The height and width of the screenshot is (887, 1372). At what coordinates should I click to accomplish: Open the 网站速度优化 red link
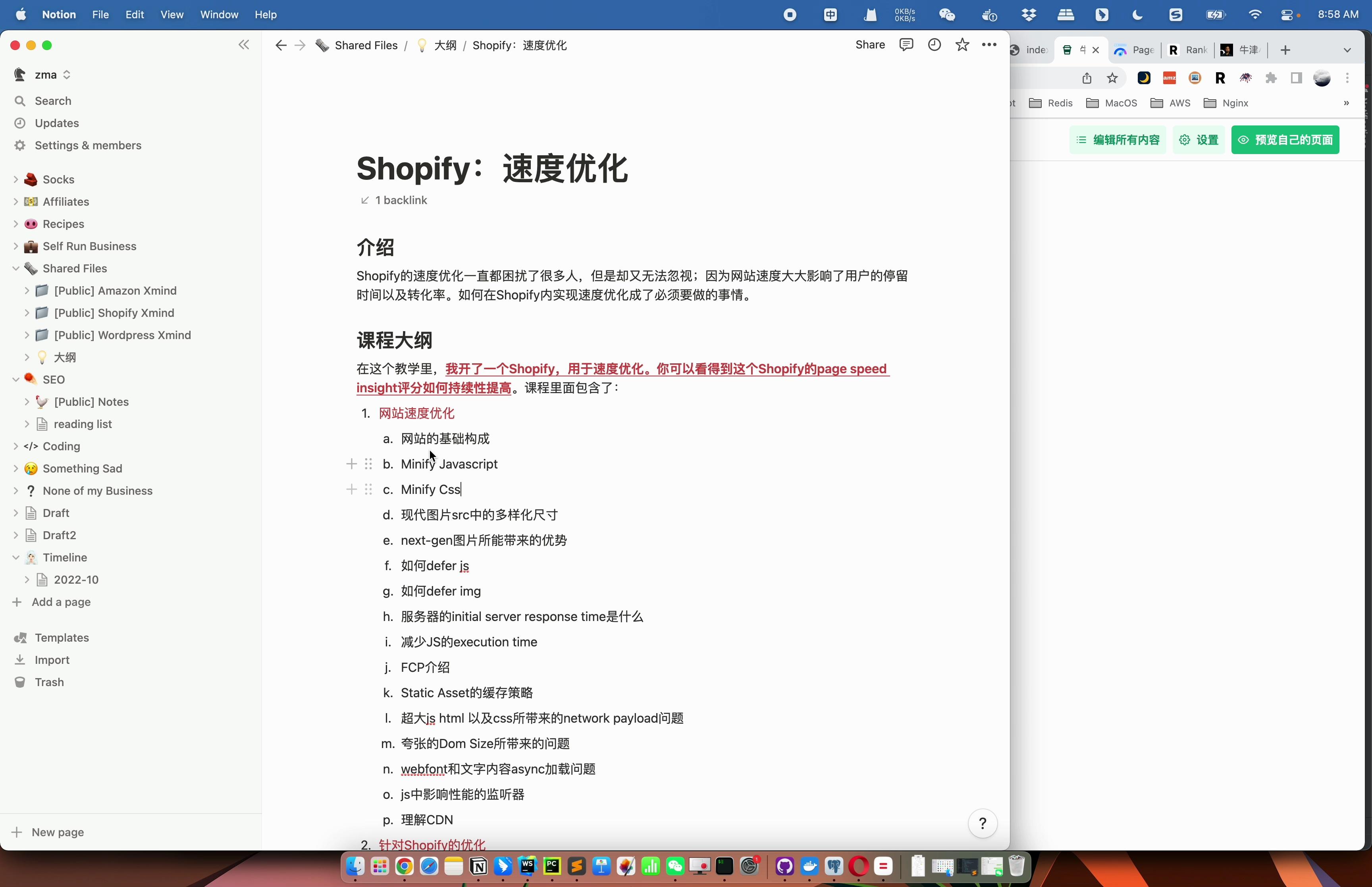tap(416, 414)
